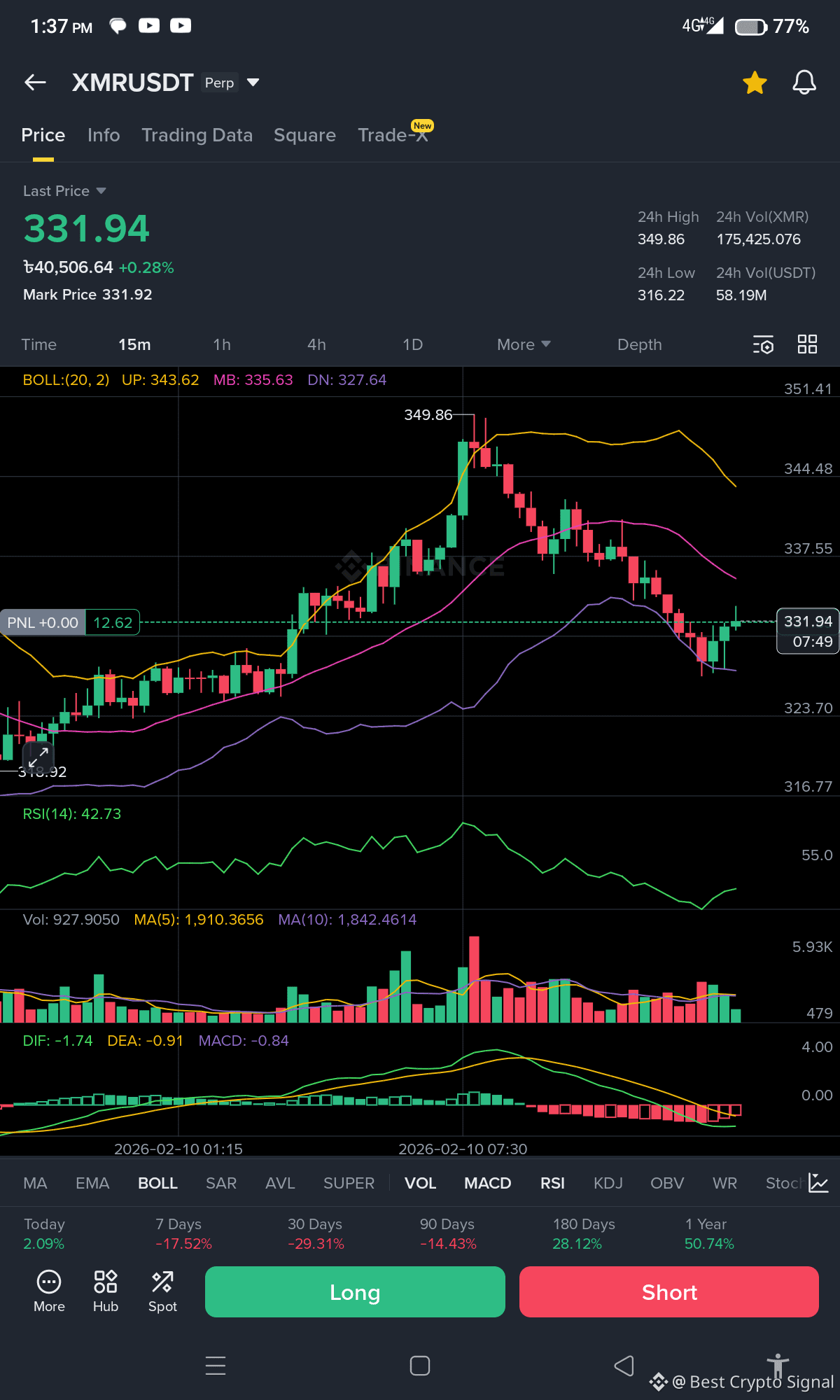
Task: Tap the 2026-02-10 07:30 time marker
Action: pos(463,1149)
